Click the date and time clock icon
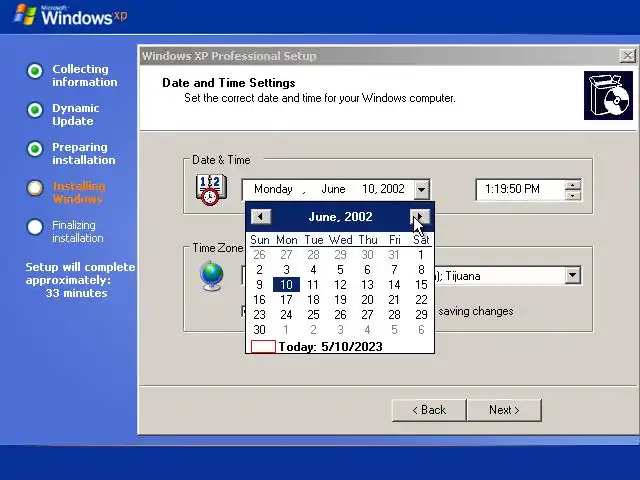Image resolution: width=640 pixels, height=480 pixels. tap(211, 190)
